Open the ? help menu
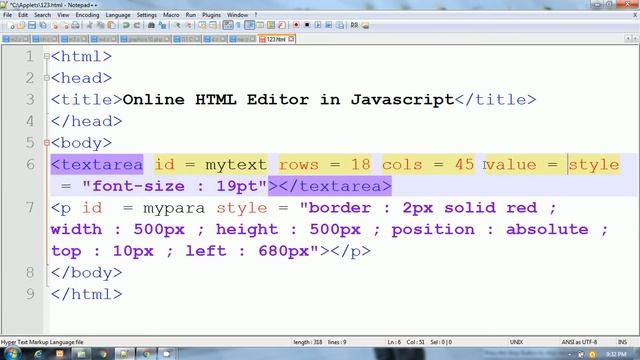The image size is (640, 360). tap(256, 15)
